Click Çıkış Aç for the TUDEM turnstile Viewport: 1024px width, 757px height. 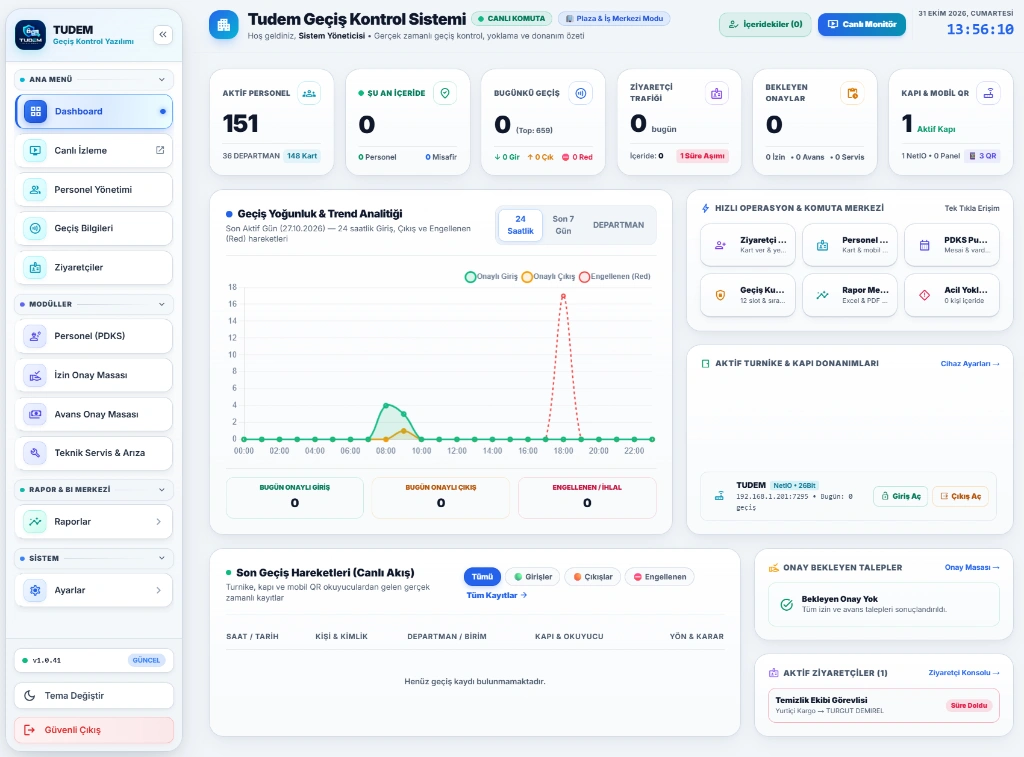(960, 496)
